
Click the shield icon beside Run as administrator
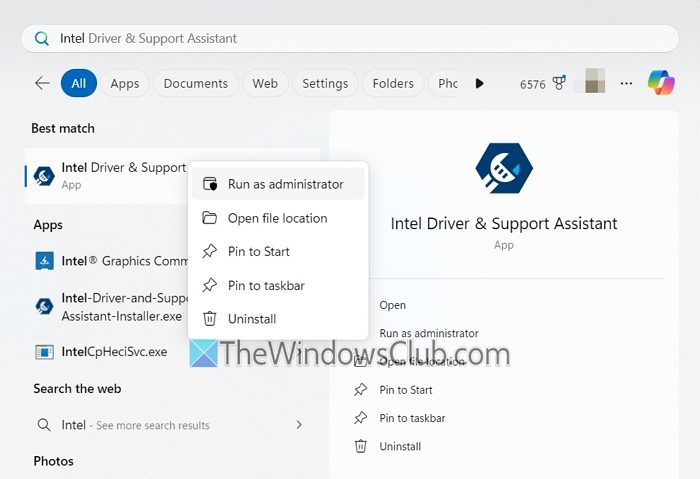coord(210,183)
